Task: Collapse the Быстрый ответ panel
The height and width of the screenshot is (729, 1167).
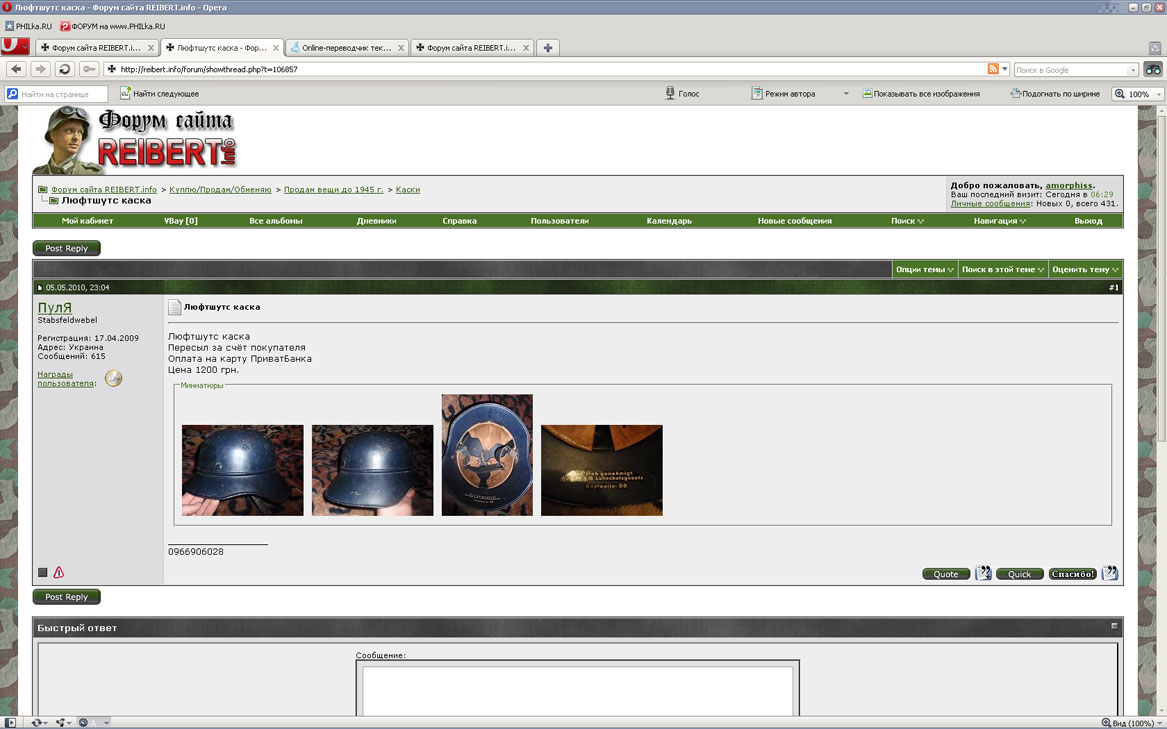Action: click(1113, 627)
